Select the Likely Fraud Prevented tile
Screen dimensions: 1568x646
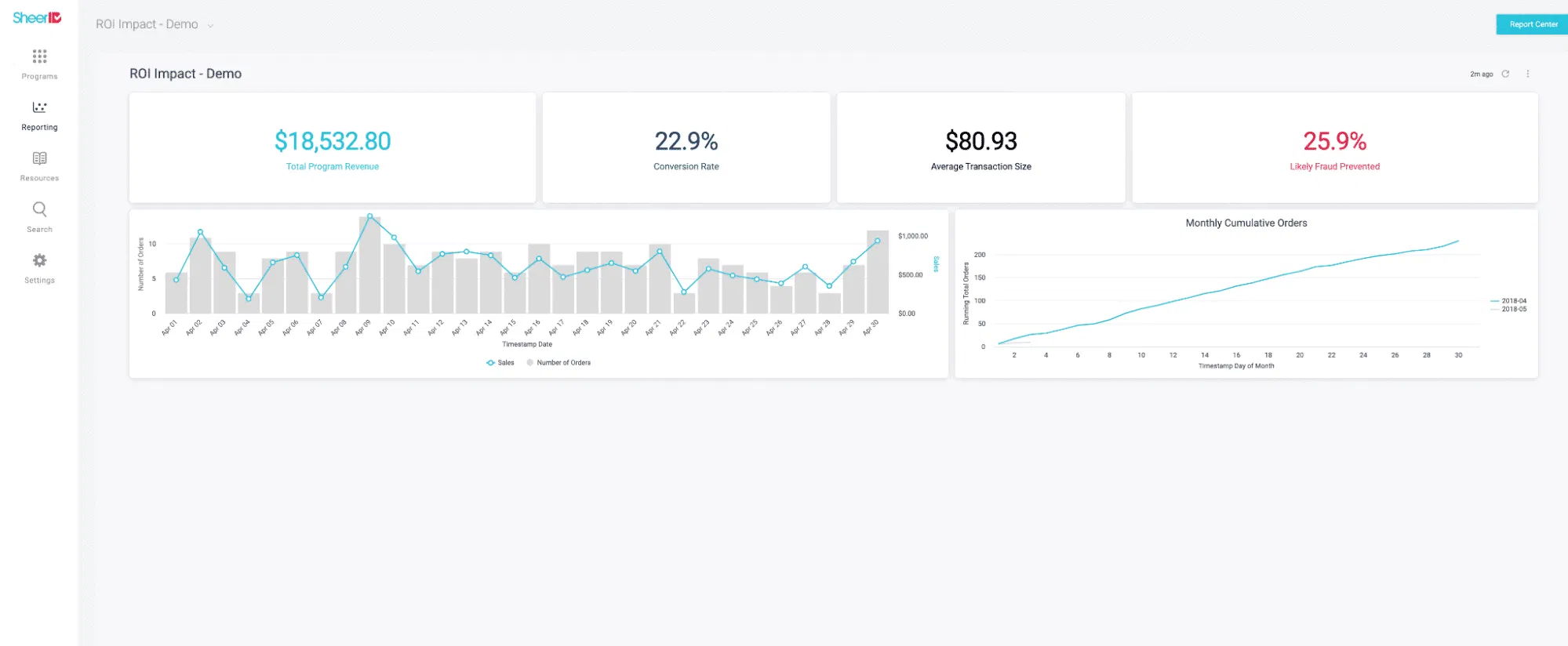(1334, 148)
